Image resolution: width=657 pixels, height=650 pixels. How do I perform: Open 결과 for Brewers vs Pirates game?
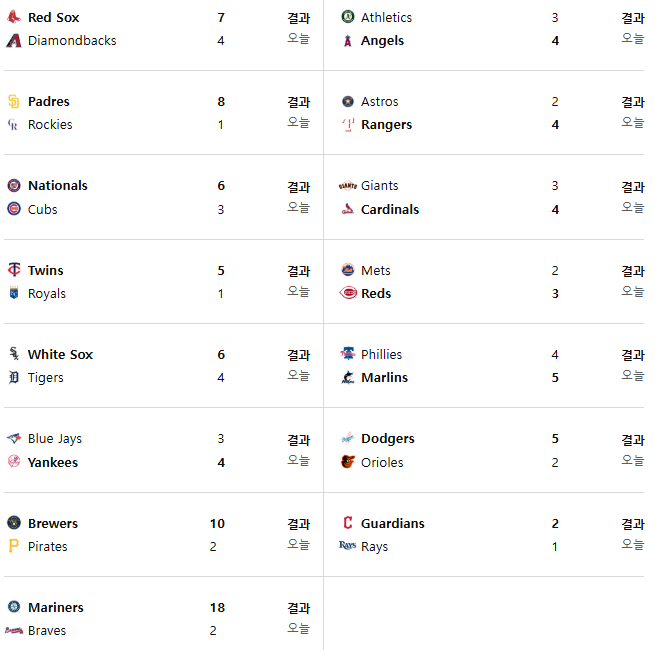click(298, 524)
